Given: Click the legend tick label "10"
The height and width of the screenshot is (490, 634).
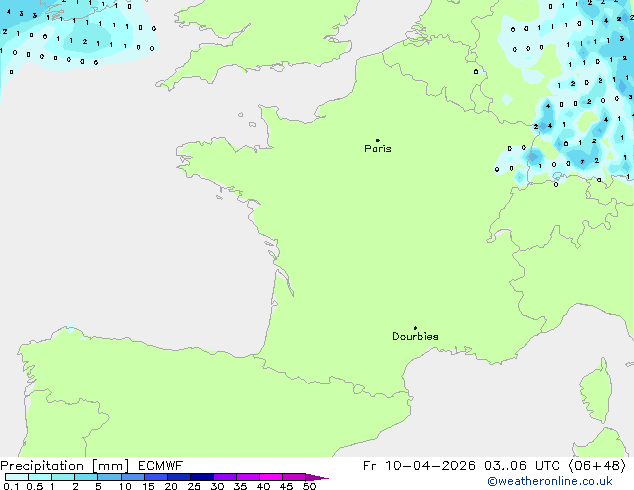Looking at the screenshot, I should point(125,486).
